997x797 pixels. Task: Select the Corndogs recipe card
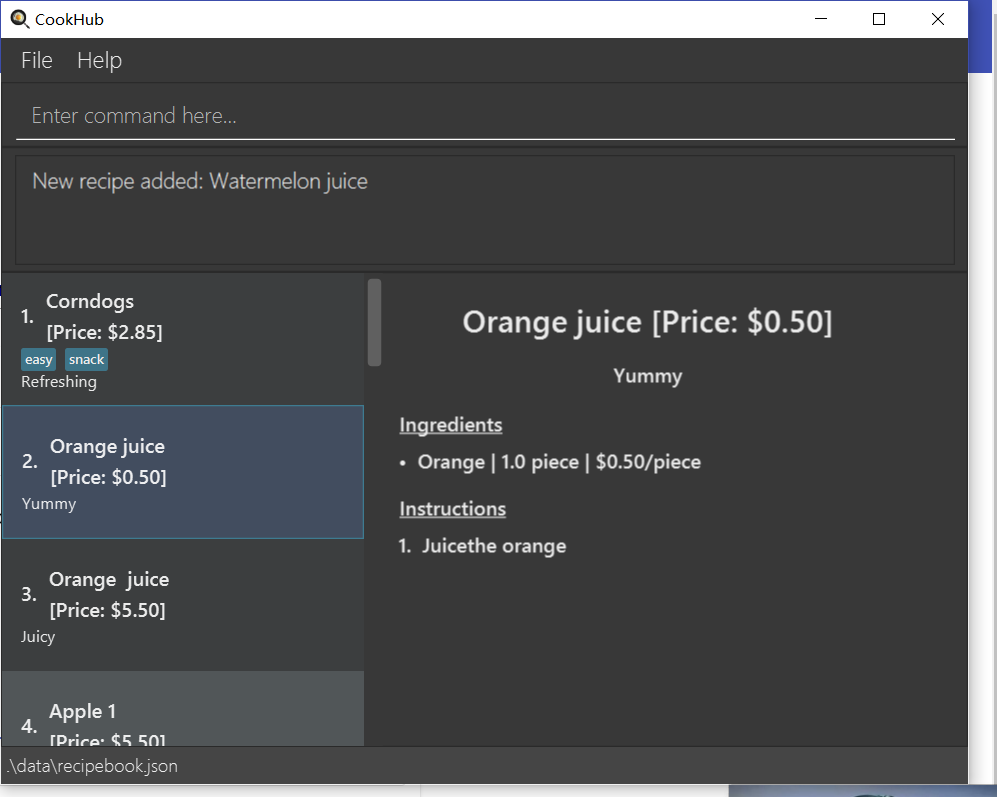click(183, 339)
